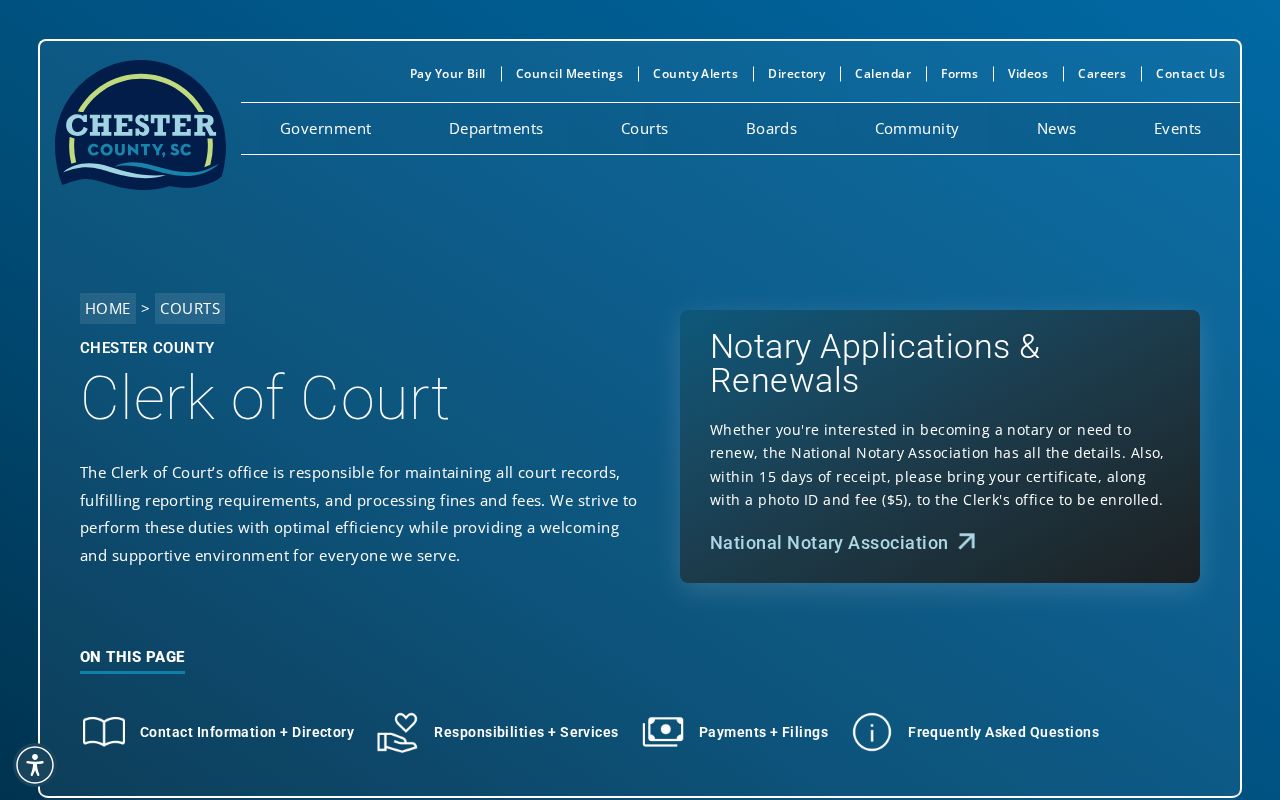Jump to Frequently Asked Questions

tap(1003, 732)
